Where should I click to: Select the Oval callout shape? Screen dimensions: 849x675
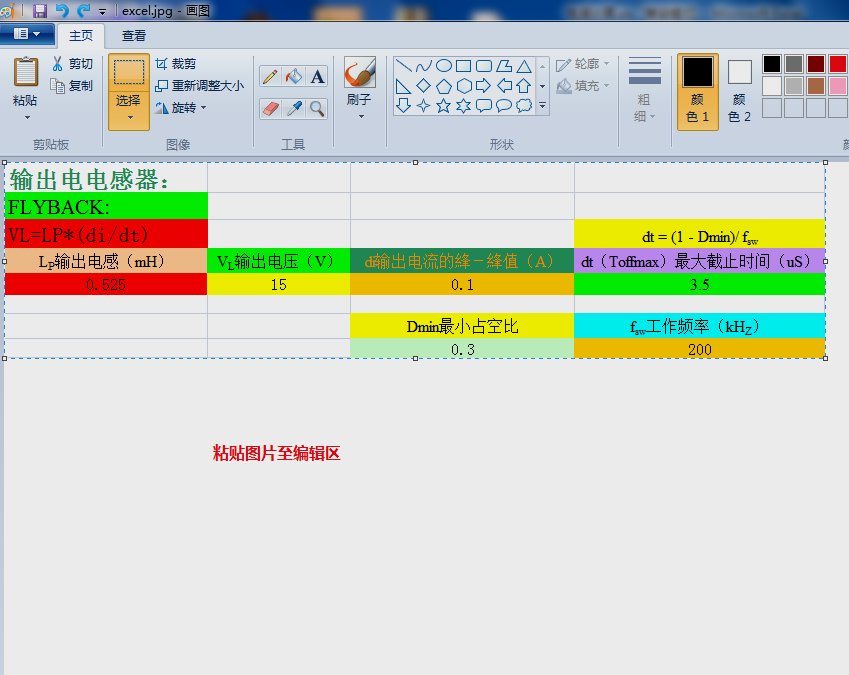[x=504, y=106]
